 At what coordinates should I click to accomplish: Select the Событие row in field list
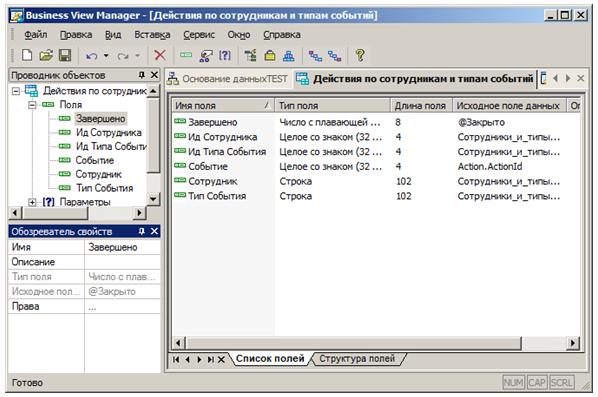pyautogui.click(x=376, y=167)
